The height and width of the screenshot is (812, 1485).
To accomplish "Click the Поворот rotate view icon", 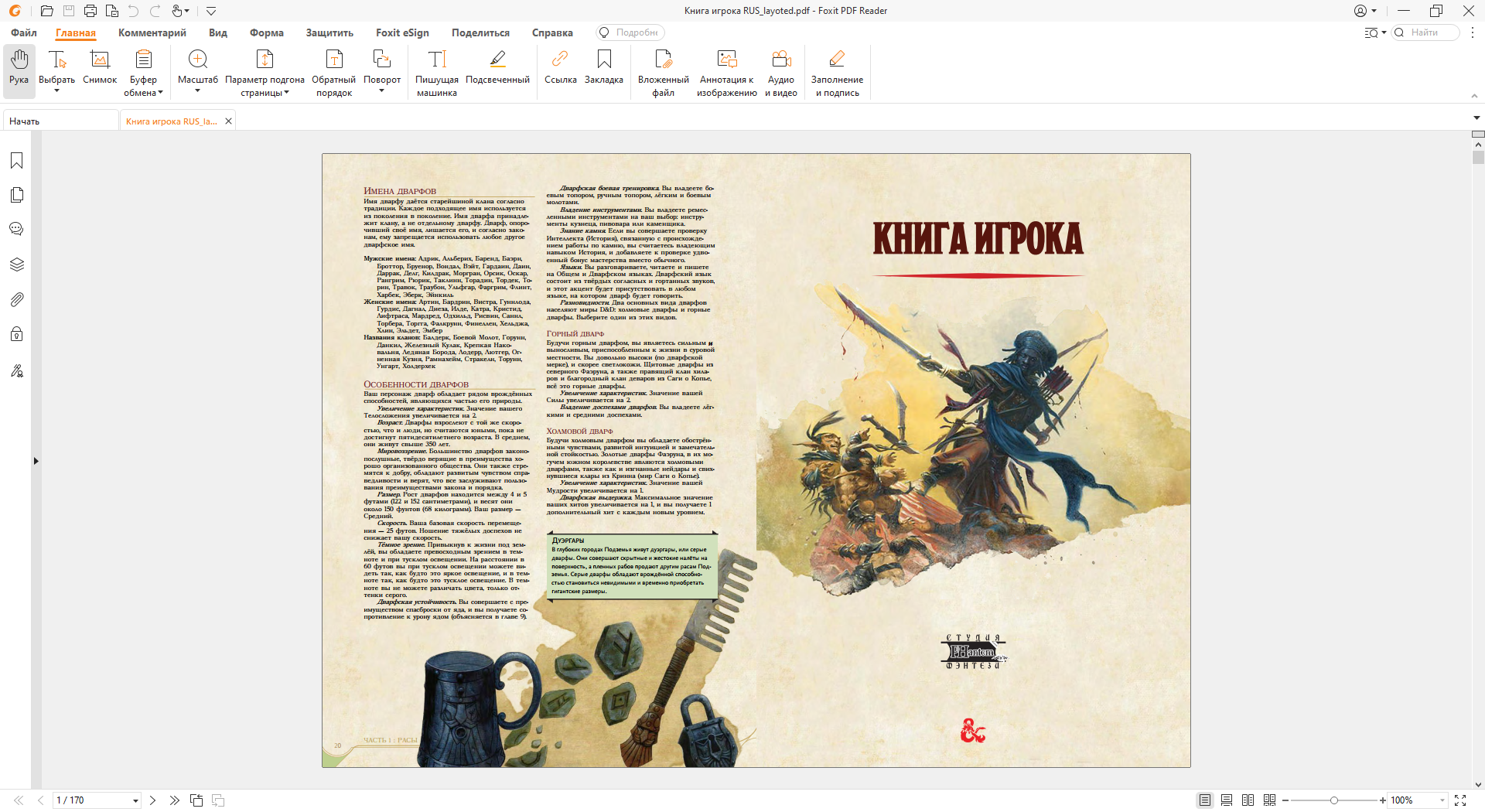I will pyautogui.click(x=382, y=60).
